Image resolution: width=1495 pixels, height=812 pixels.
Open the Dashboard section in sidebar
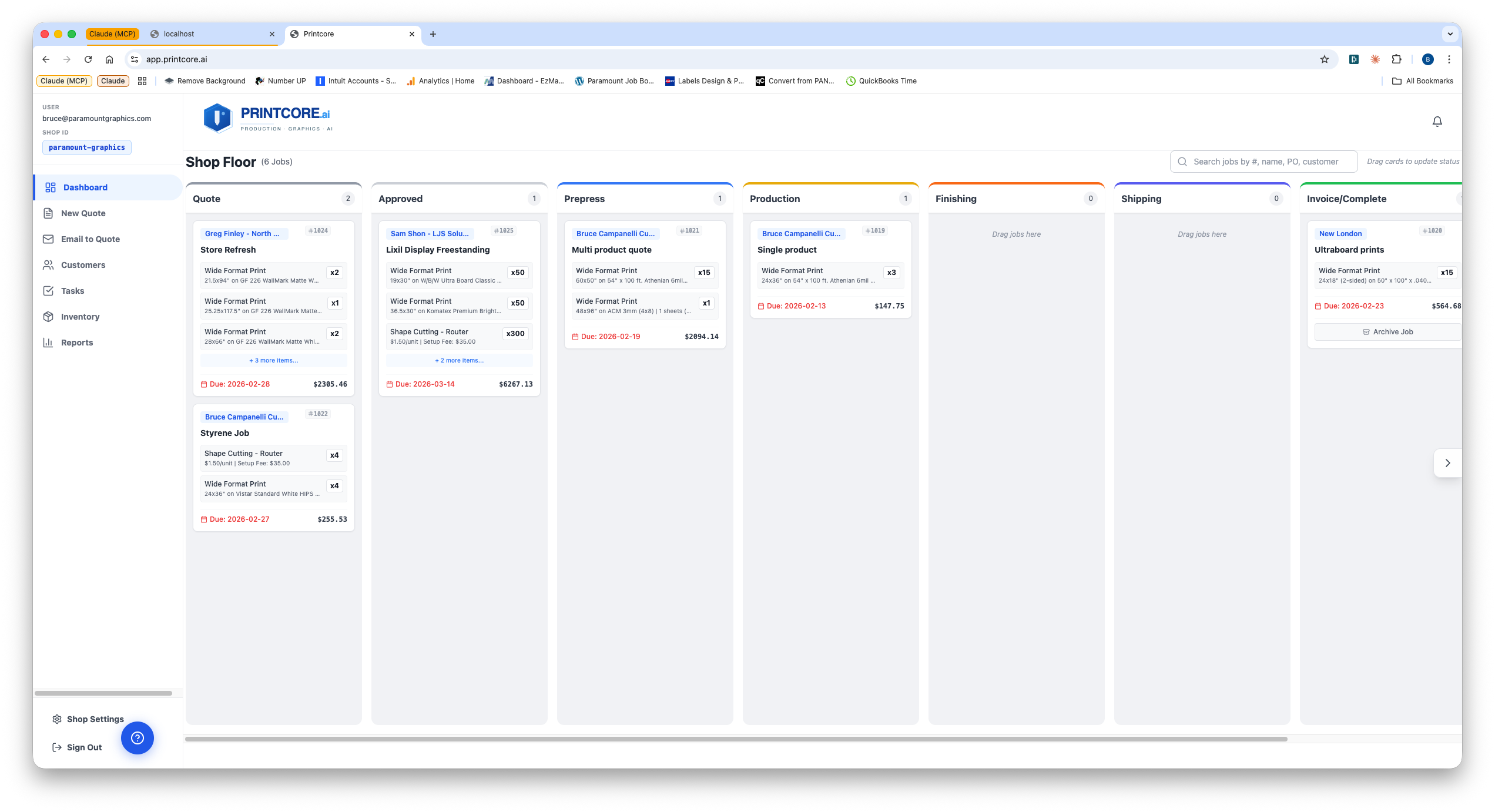(85, 187)
